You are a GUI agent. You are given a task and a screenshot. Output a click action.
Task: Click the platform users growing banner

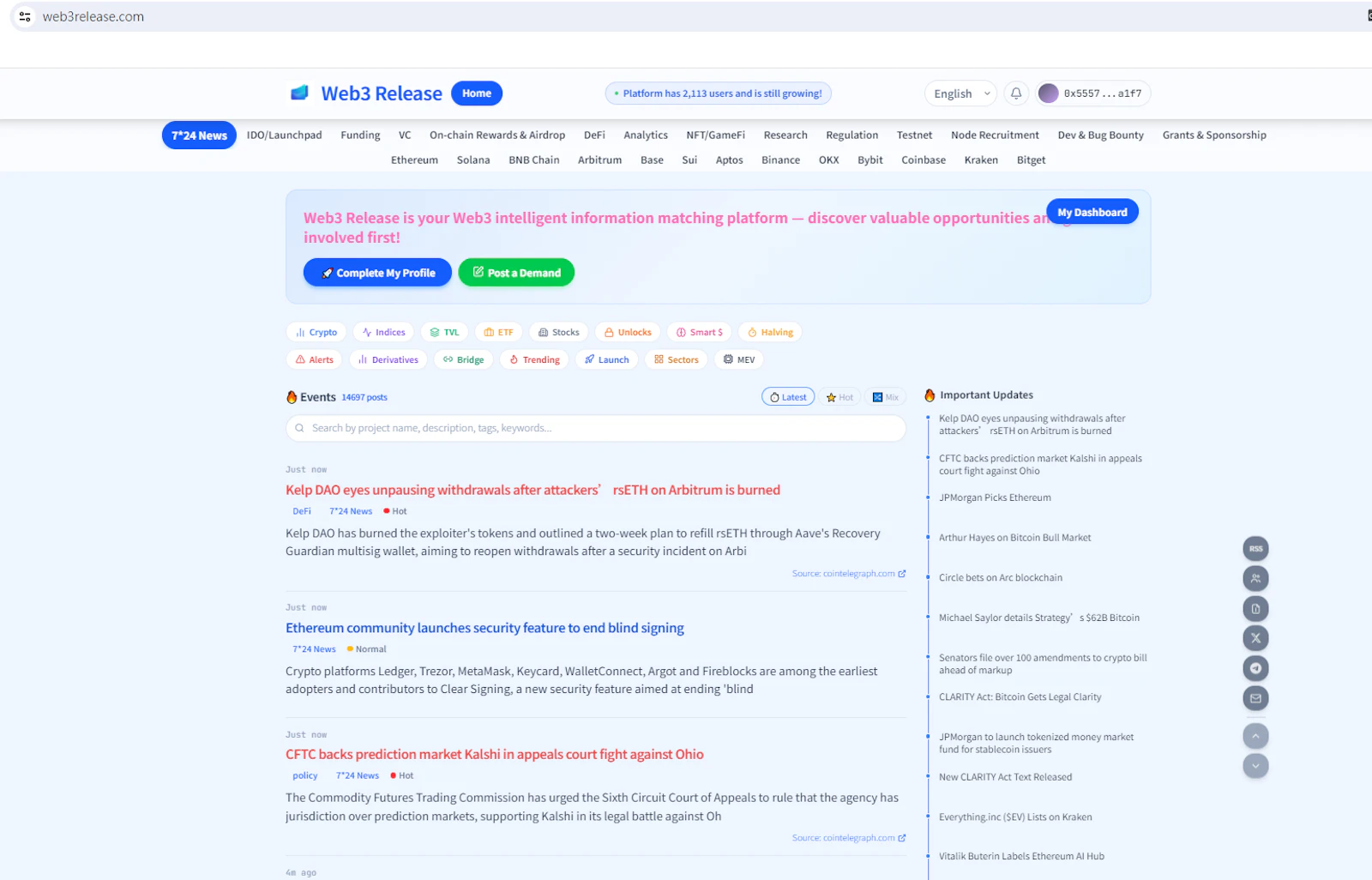pos(719,93)
